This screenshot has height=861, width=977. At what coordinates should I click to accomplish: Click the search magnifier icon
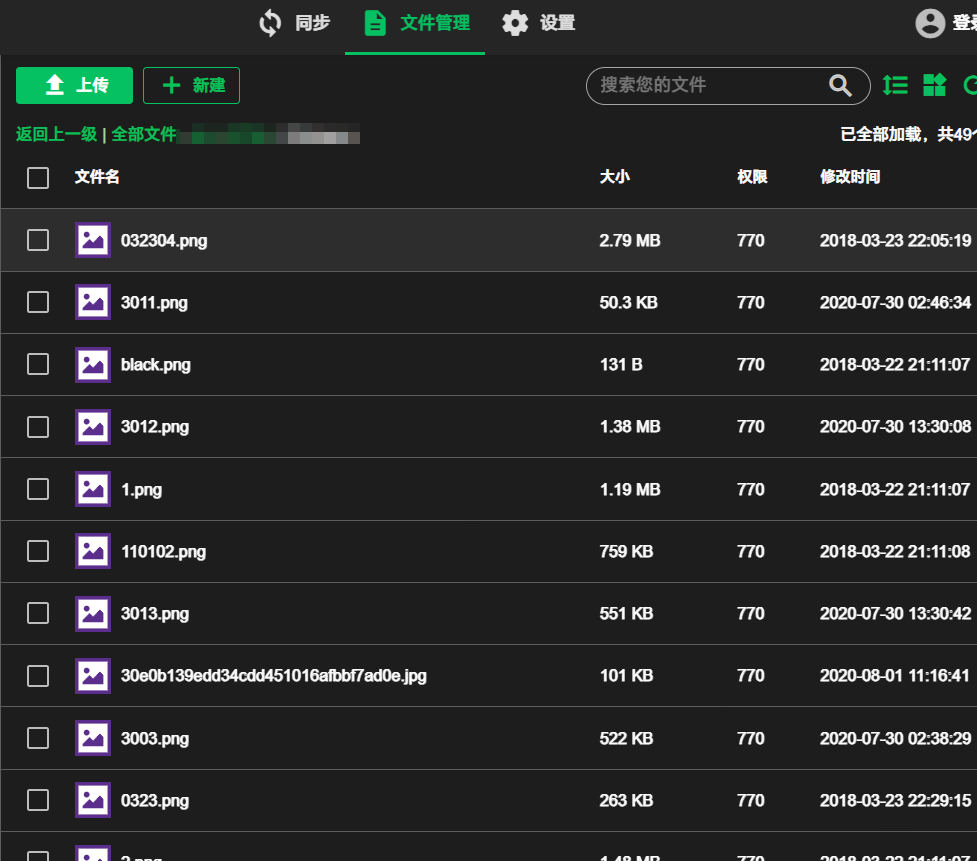point(841,86)
